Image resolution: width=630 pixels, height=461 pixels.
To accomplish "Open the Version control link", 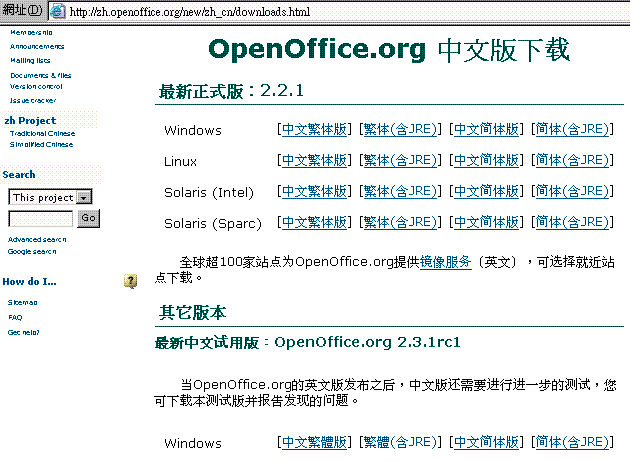I will (36, 86).
